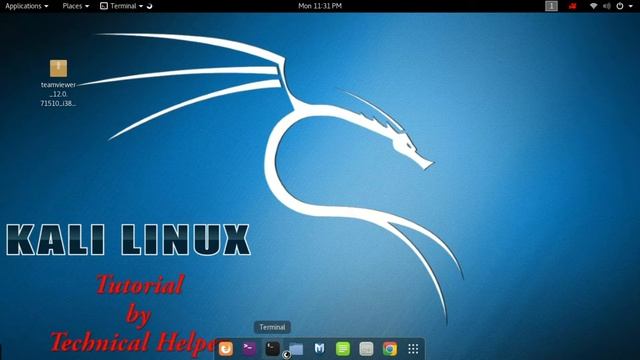Viewport: 640px width, 360px height.
Task: Click the power icon in top bar
Action: (x=620, y=6)
